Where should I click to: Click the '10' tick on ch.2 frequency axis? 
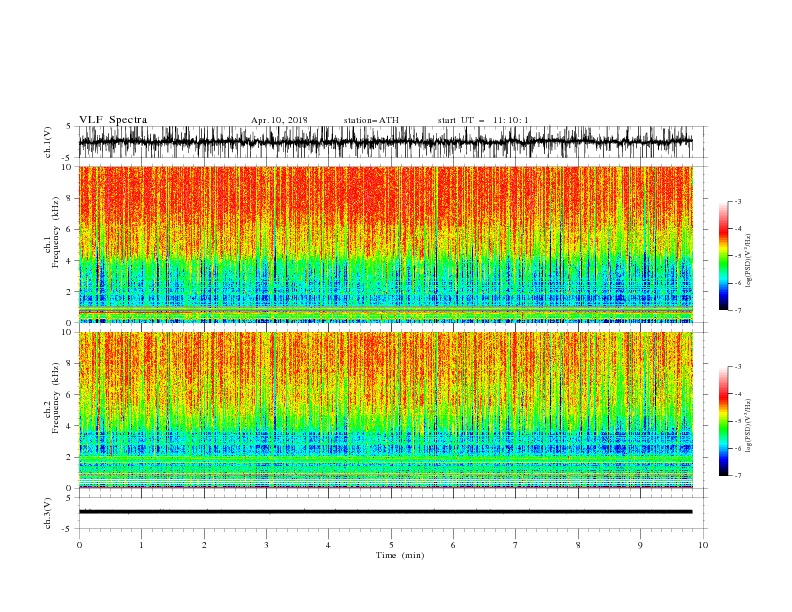pos(69,332)
